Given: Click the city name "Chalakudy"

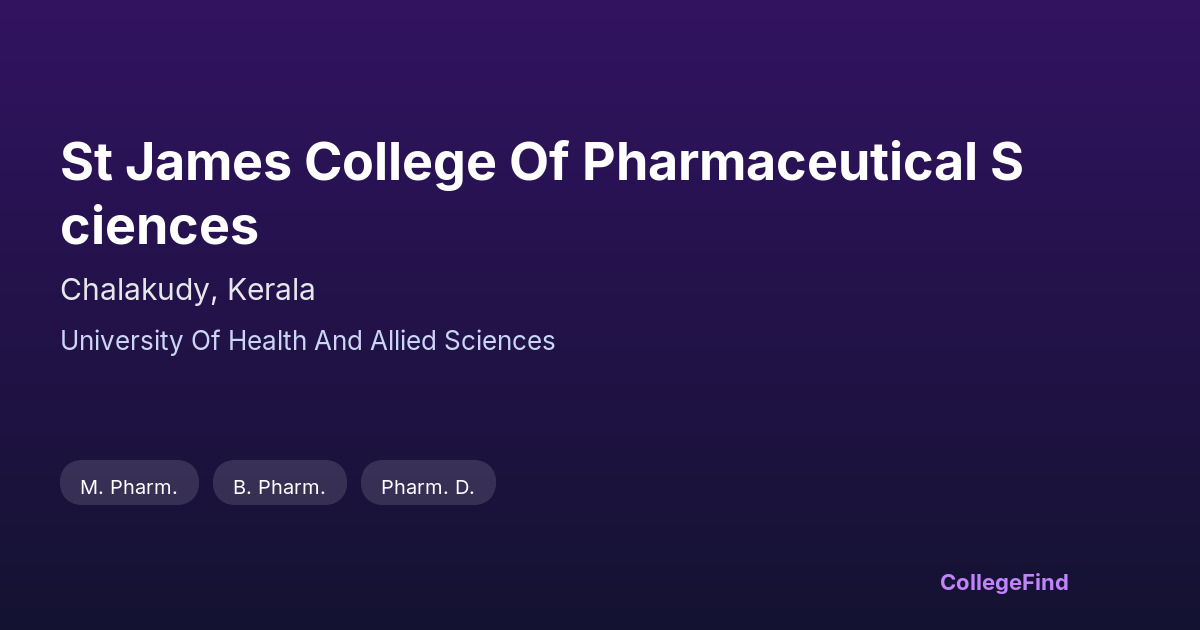Looking at the screenshot, I should (136, 290).
